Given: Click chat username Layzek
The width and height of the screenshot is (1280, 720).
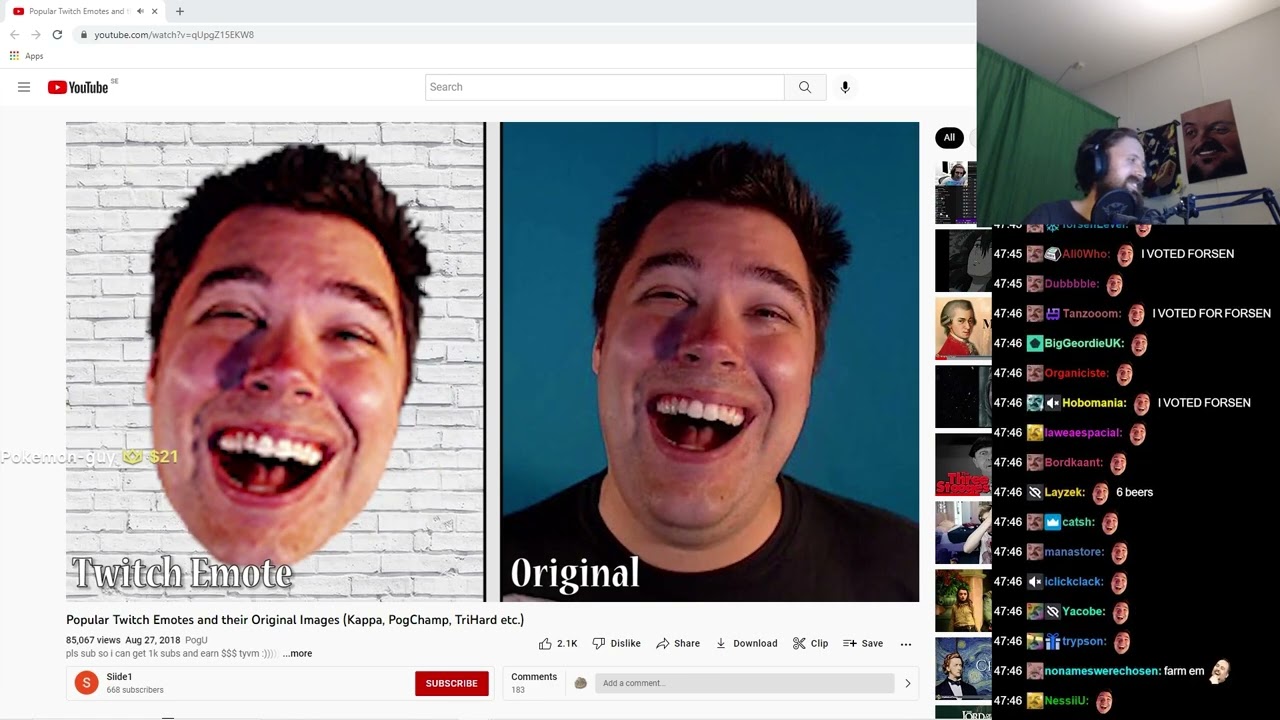Looking at the screenshot, I should [1064, 492].
